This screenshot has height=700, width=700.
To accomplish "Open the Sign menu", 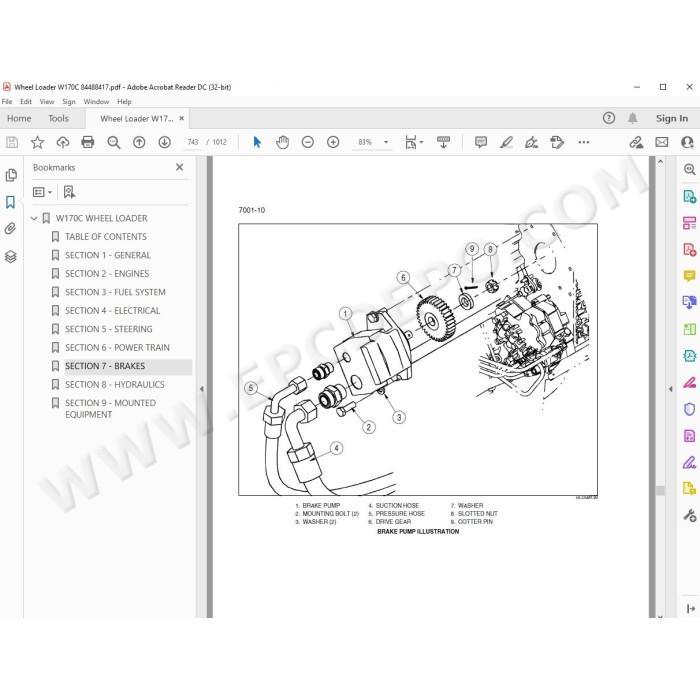I will 69,102.
